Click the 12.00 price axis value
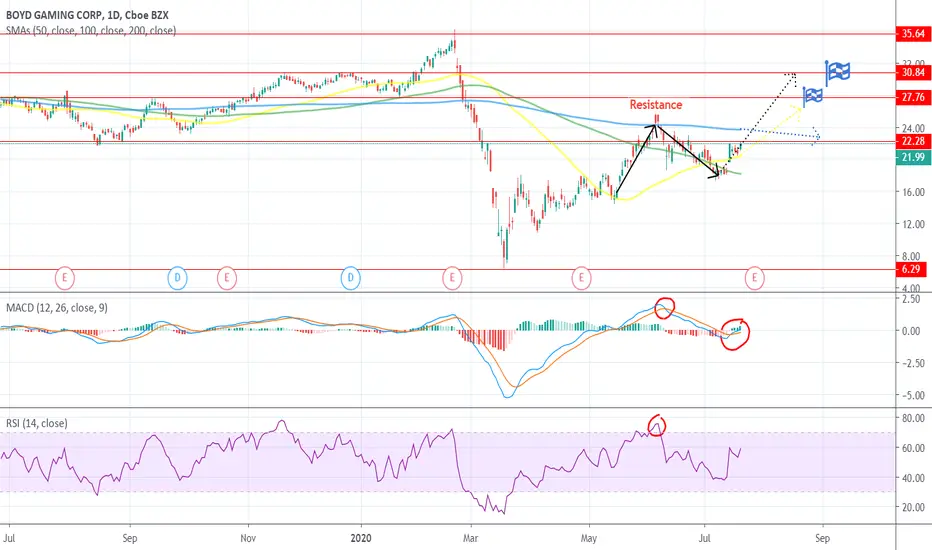The width and height of the screenshot is (932, 550). 913,224
